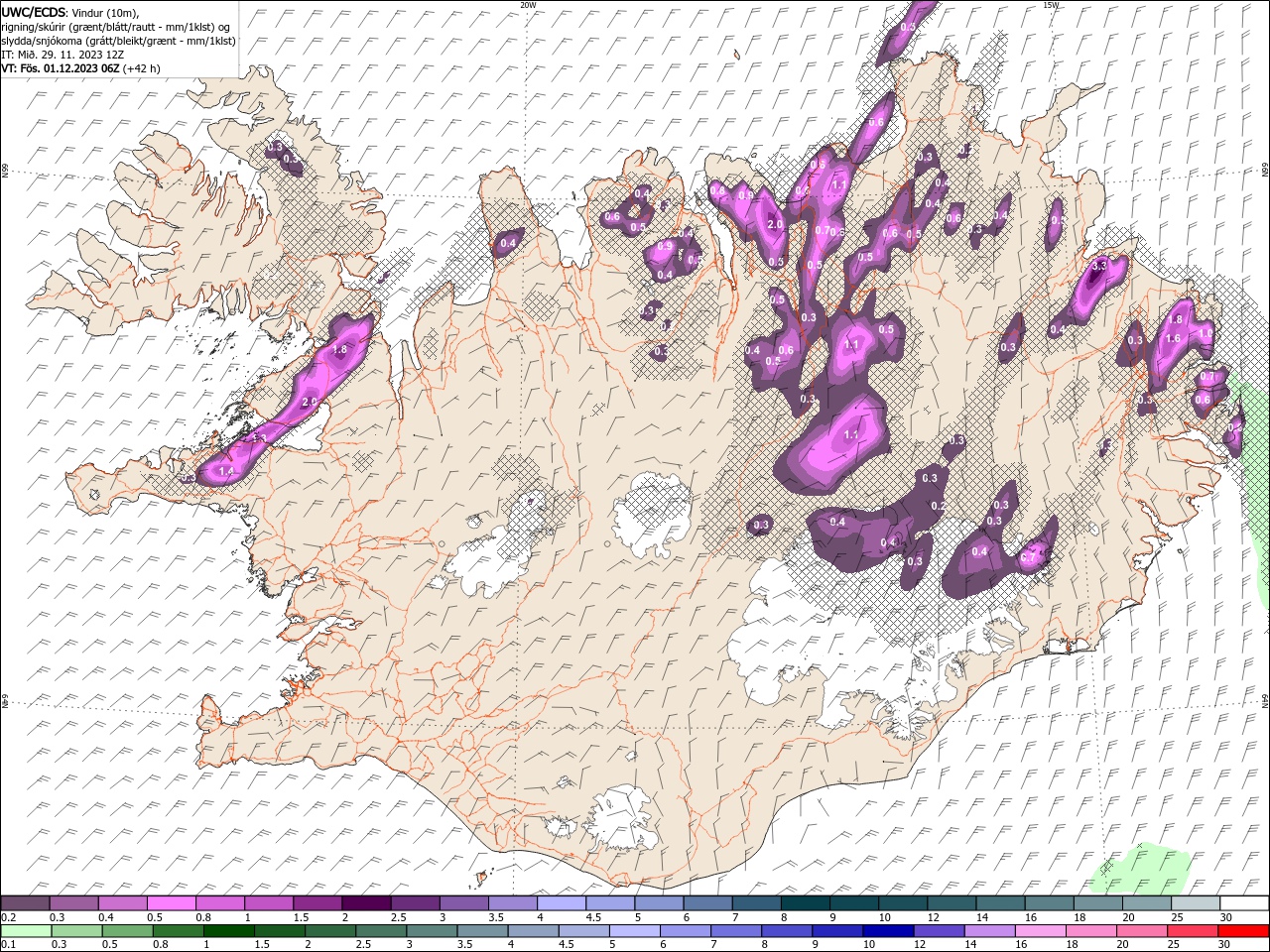Click the white swatch ending the upper legend row
The height and width of the screenshot is (952, 1270).
(x=1244, y=903)
